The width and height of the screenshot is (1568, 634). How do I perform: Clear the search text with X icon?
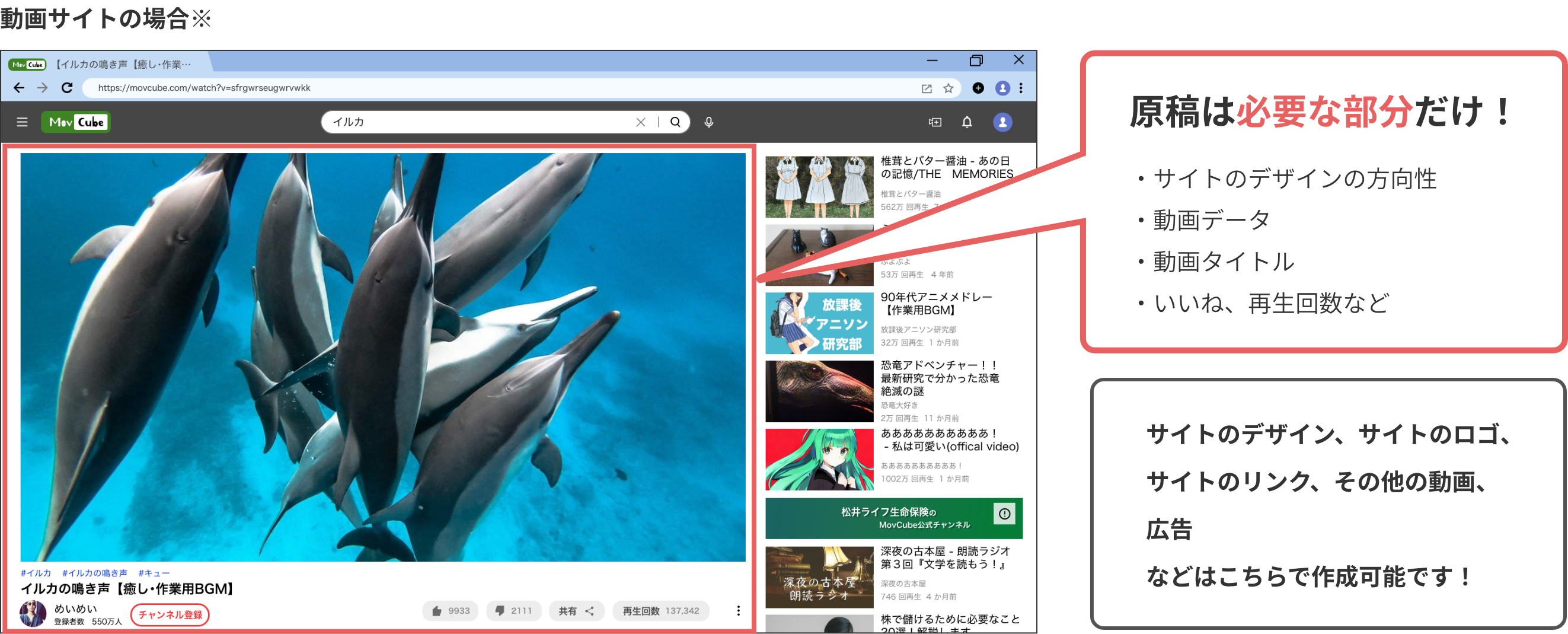click(640, 122)
